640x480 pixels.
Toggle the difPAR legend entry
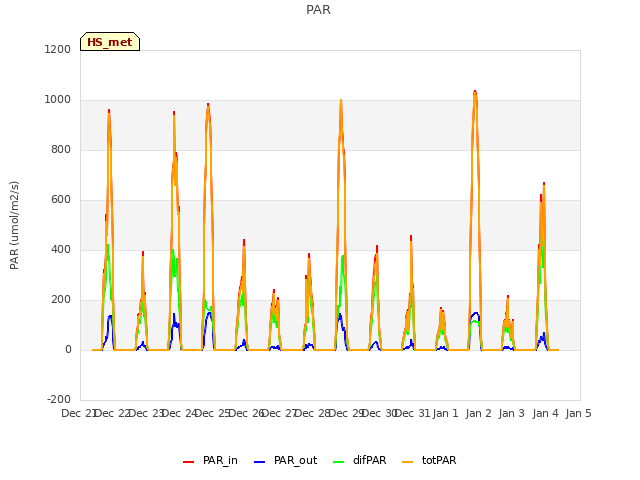(360, 461)
